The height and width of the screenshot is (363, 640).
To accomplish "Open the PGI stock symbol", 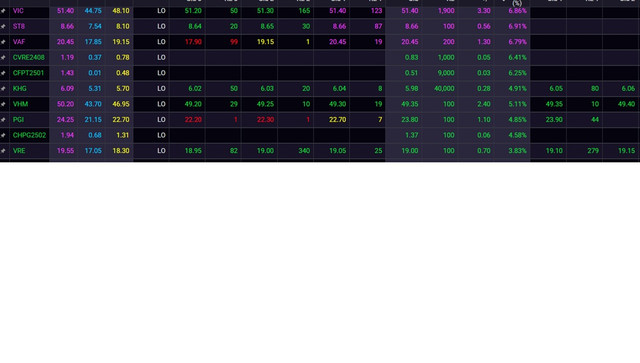I will tap(18, 120).
